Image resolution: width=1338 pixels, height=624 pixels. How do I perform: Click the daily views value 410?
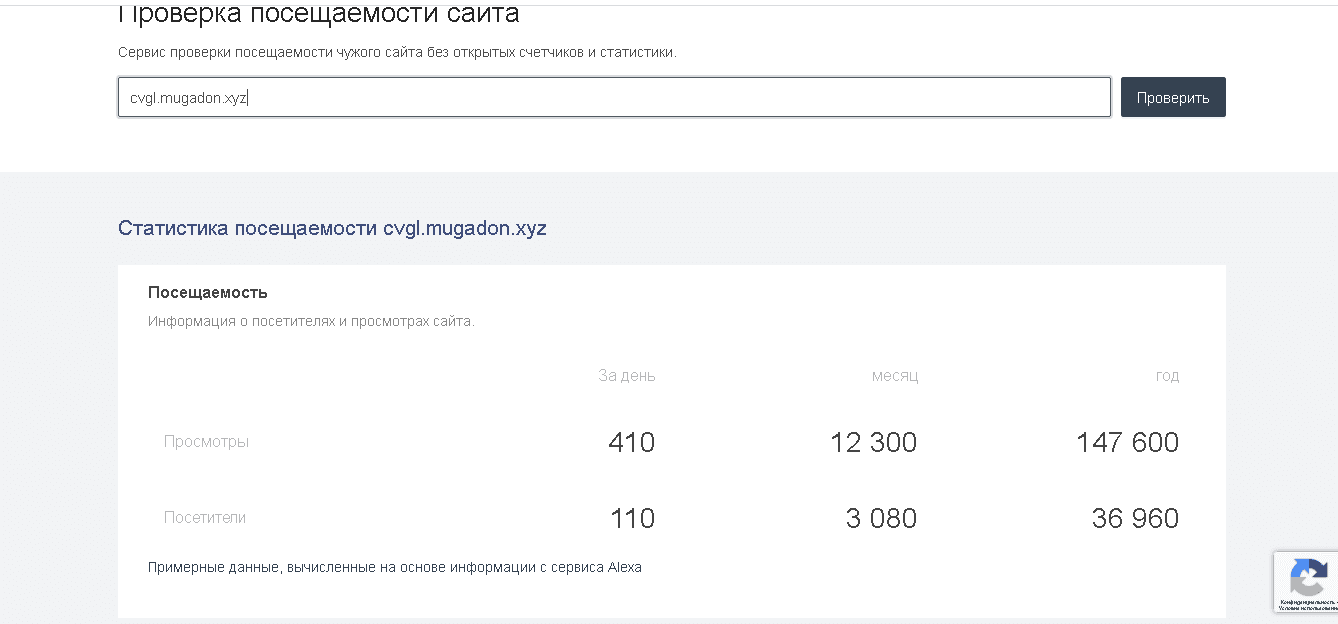(631, 441)
